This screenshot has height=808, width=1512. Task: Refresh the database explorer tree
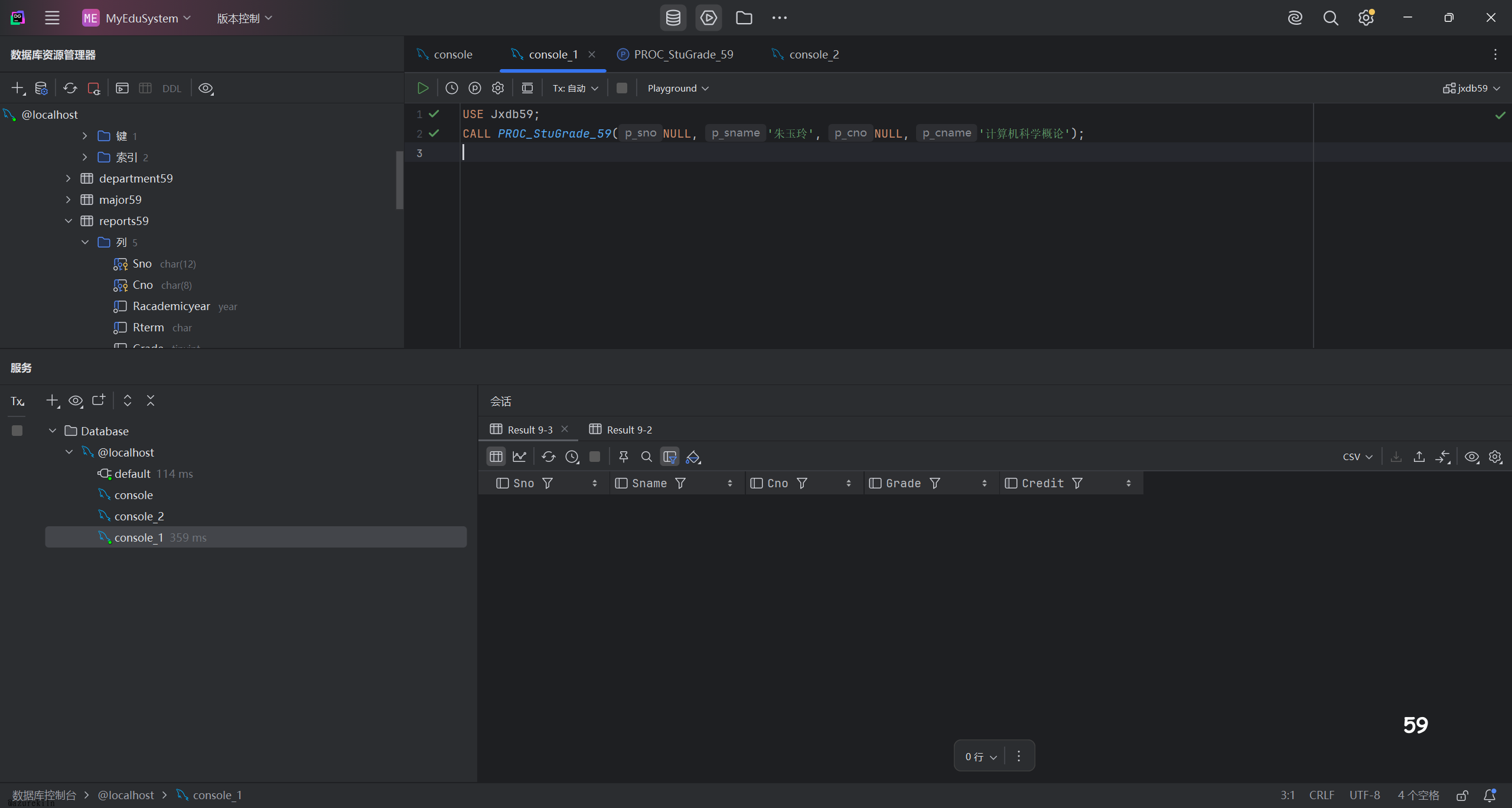[x=70, y=88]
